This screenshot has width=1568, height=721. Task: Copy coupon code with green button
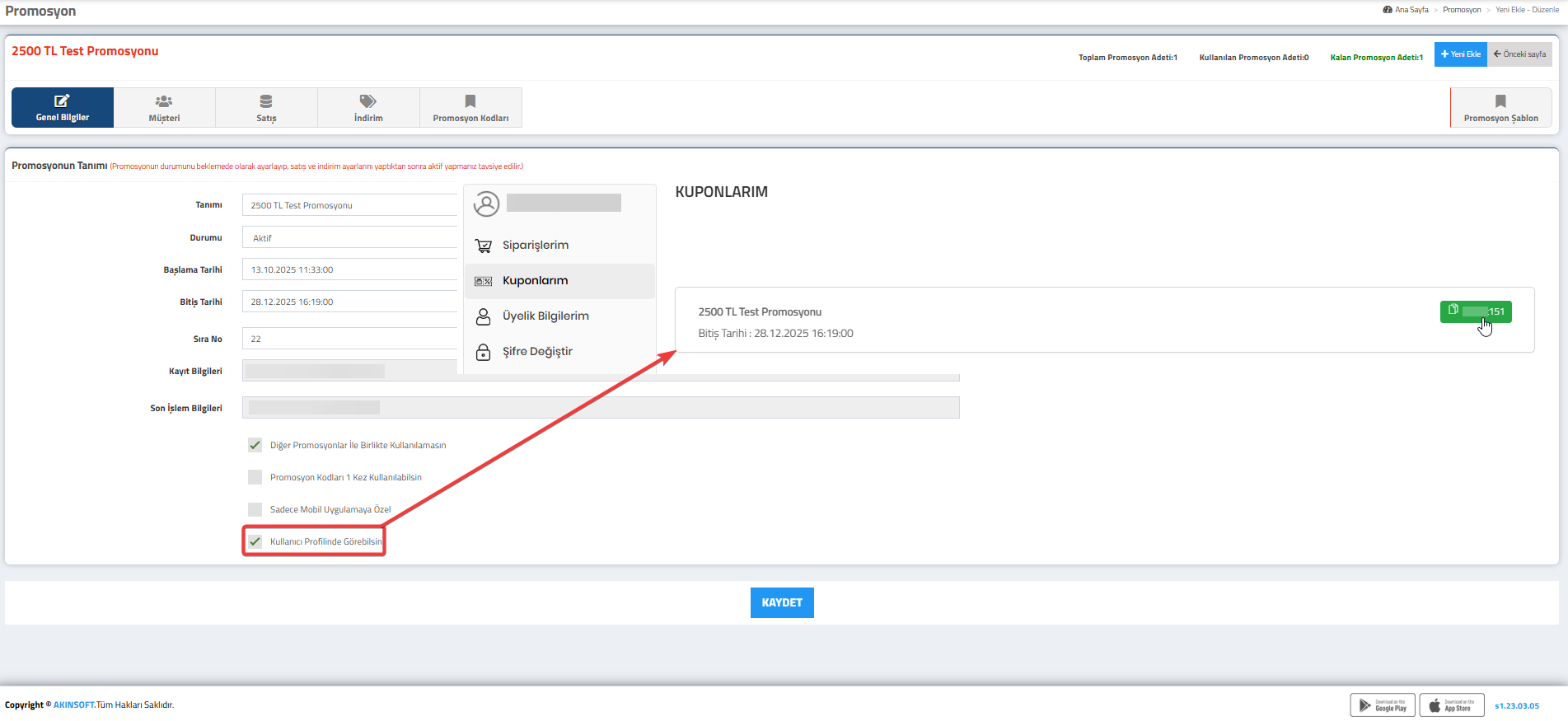pos(1475,311)
